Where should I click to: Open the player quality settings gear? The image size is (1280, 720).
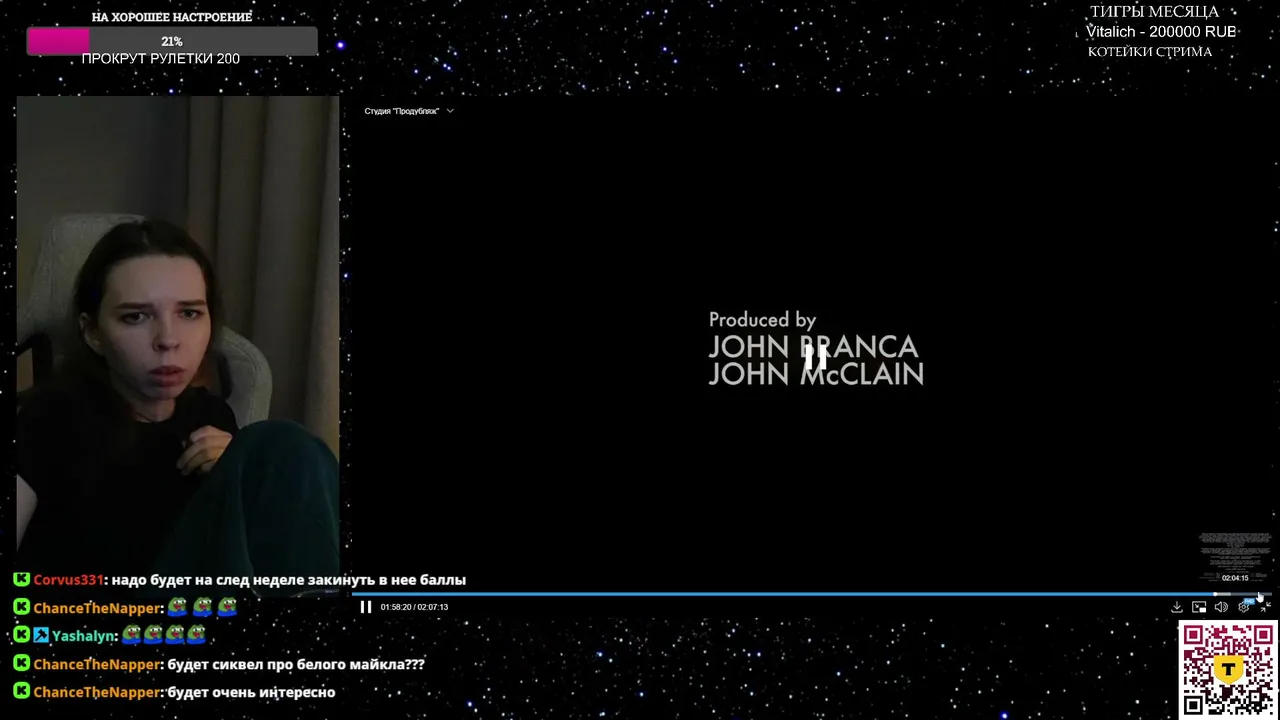[1244, 607]
